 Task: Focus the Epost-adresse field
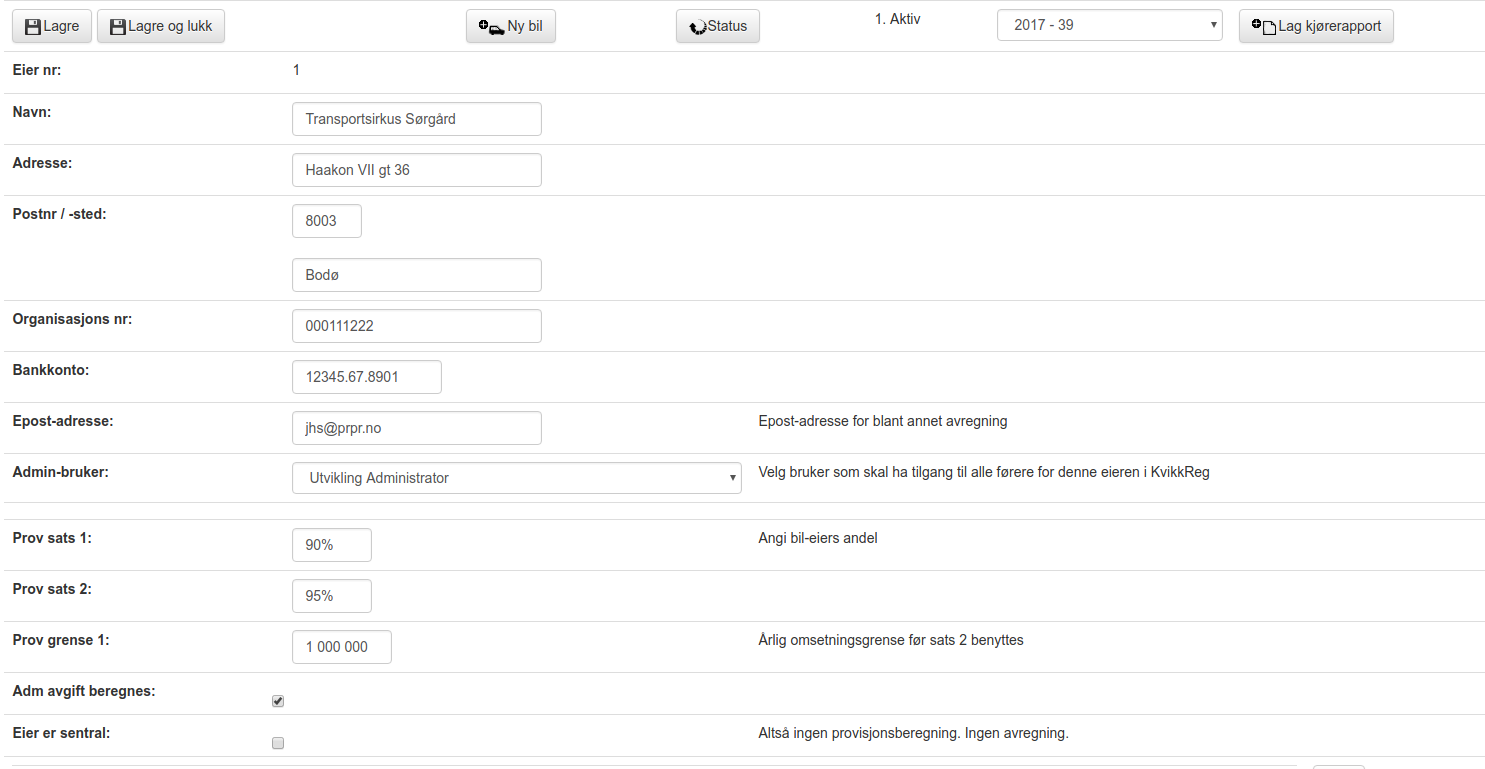[x=417, y=428]
